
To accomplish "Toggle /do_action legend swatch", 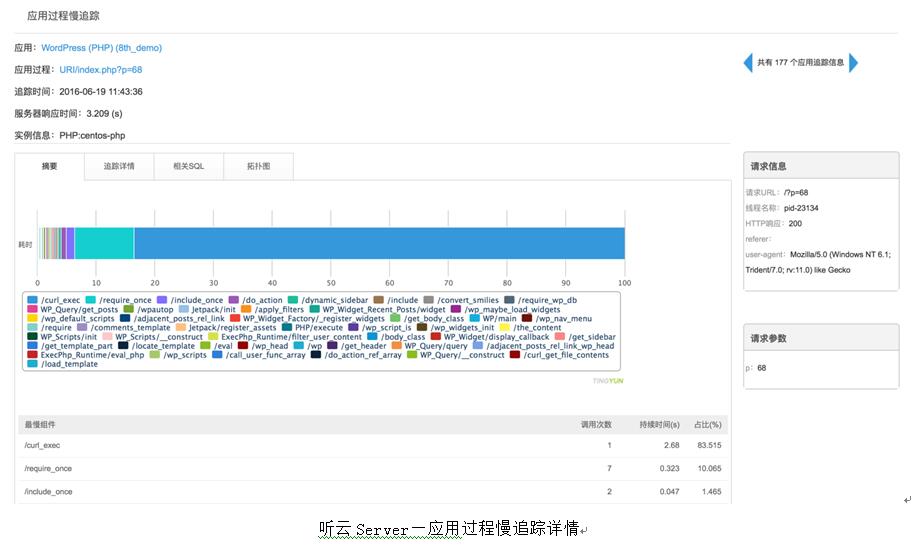I will pos(233,300).
